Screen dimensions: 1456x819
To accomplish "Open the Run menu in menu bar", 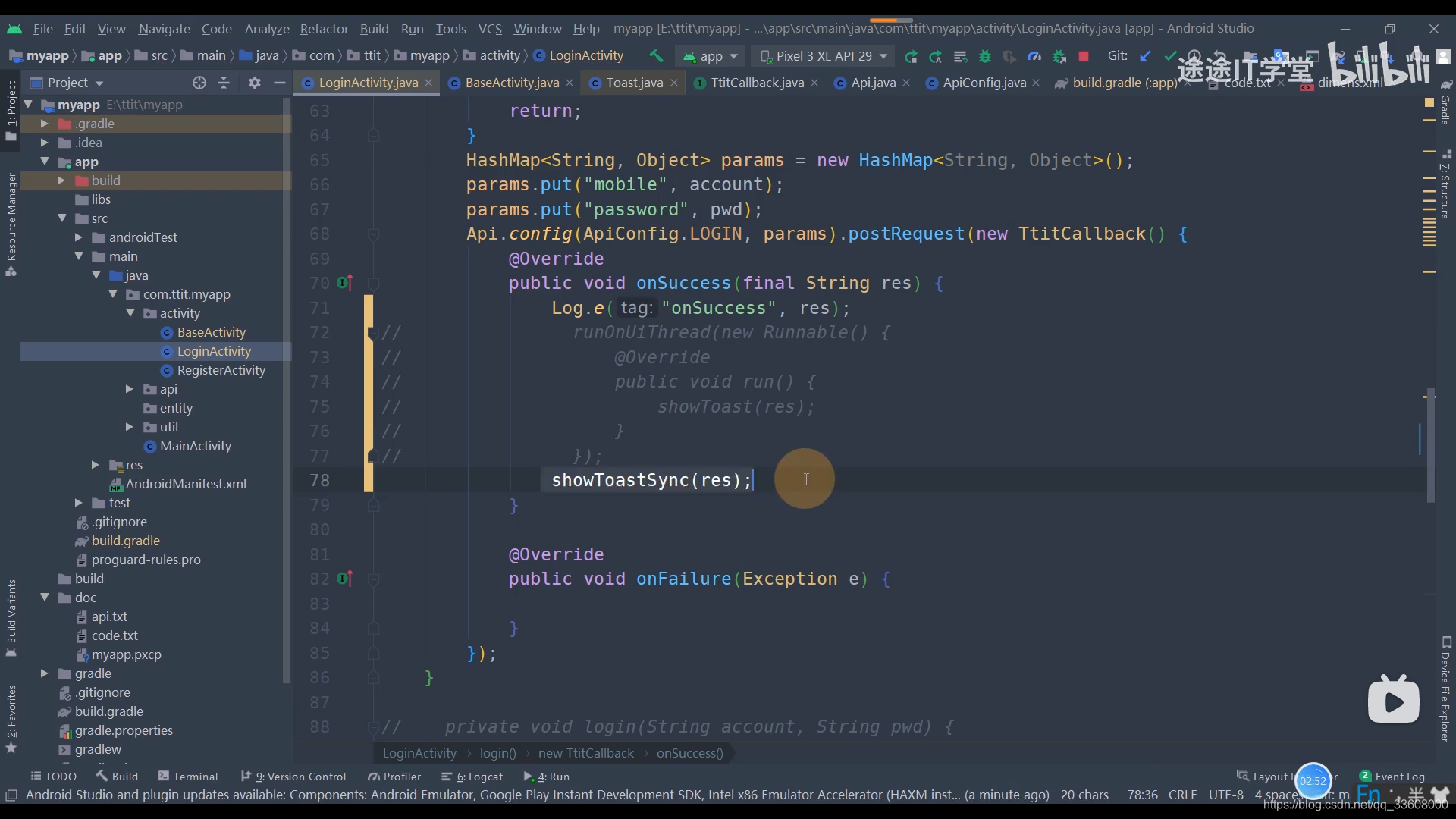I will [x=411, y=27].
